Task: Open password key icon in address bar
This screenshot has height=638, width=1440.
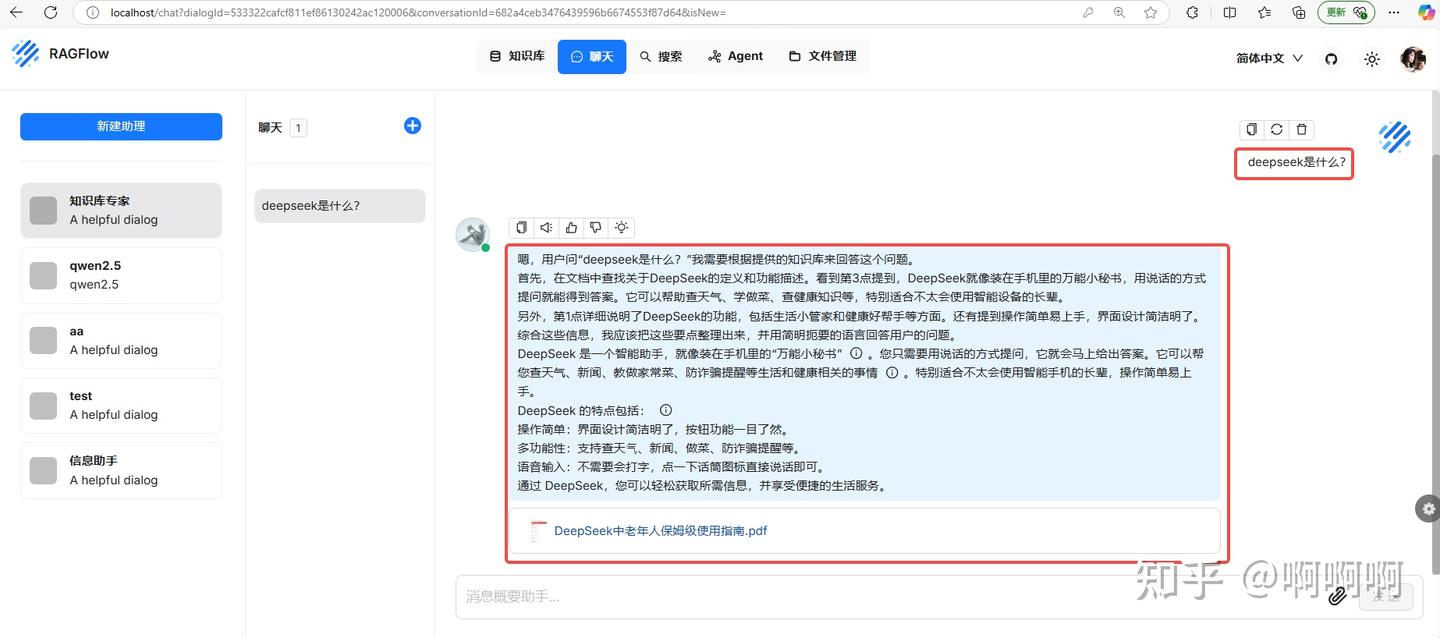Action: point(1088,13)
